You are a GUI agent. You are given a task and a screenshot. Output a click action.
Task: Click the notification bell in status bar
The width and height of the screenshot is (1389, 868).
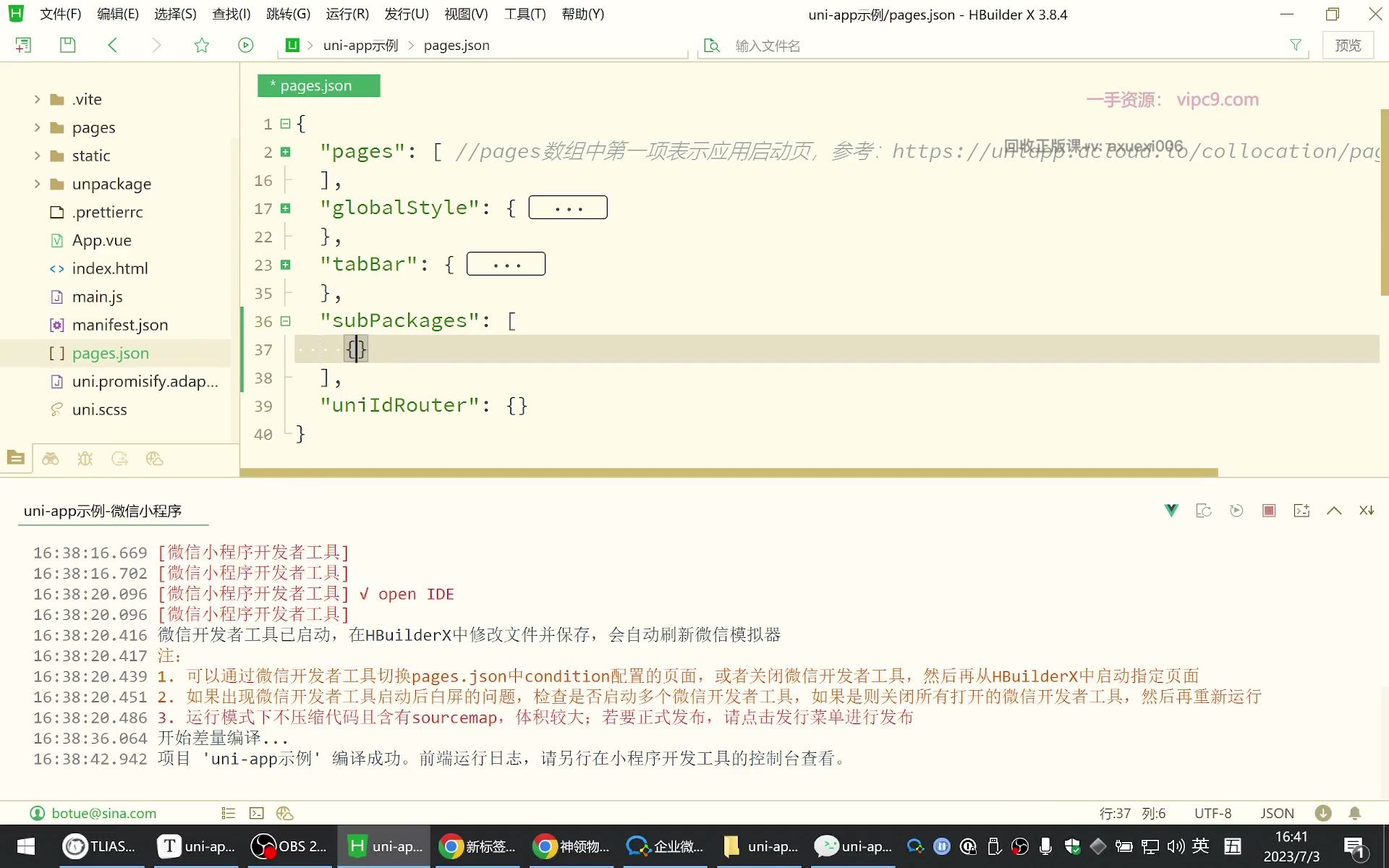[x=1355, y=813]
